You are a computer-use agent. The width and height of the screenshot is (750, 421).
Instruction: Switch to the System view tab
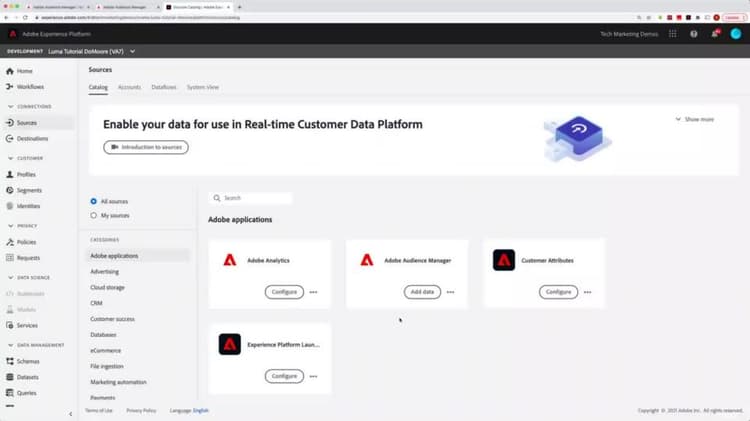203,87
